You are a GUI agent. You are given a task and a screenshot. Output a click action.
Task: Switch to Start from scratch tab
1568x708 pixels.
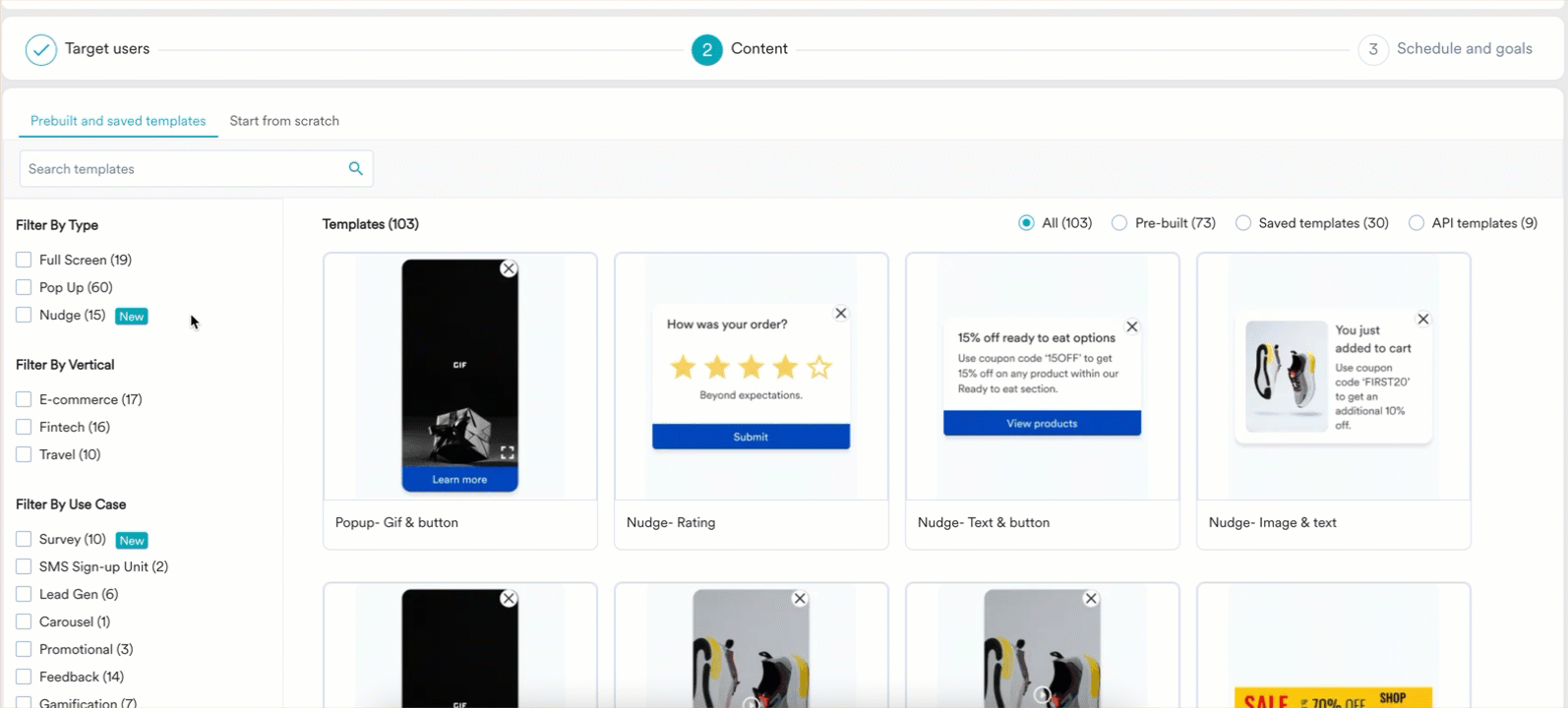click(284, 121)
